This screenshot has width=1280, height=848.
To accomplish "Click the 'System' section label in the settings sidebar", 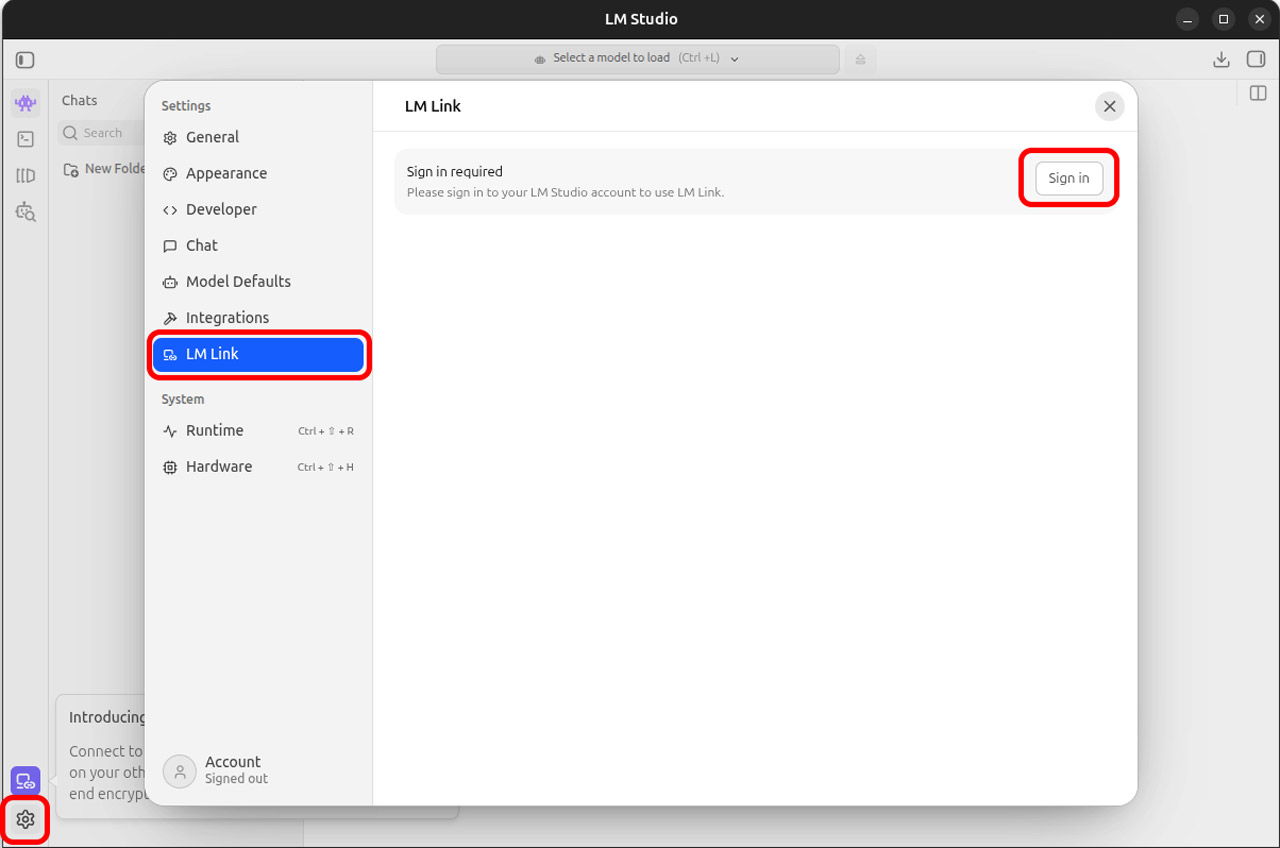I will [x=183, y=399].
